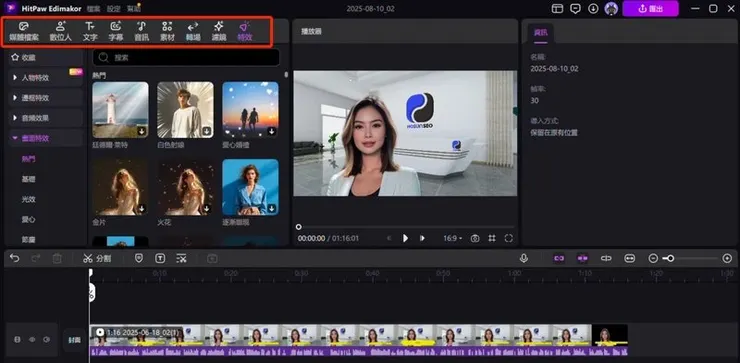Click the 封面 cover button
This screenshot has width=740, height=363.
pos(75,340)
